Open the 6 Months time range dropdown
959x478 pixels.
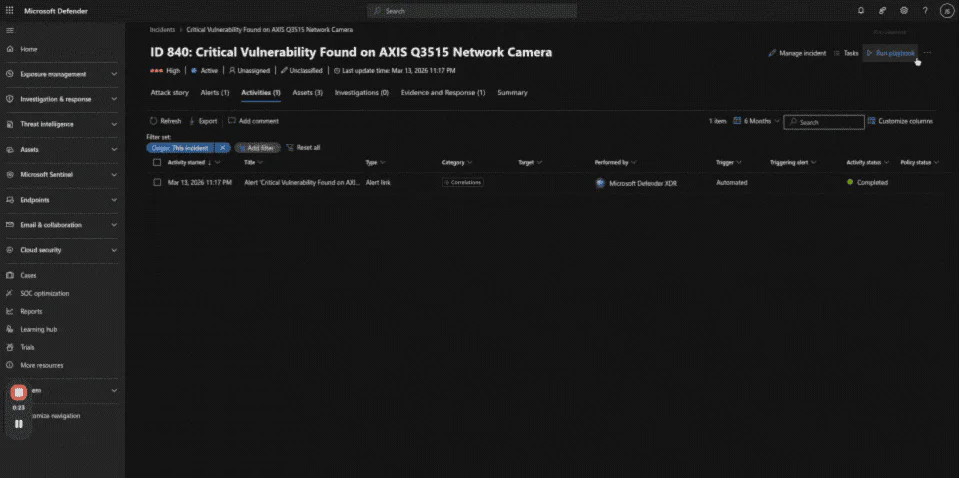tap(756, 121)
